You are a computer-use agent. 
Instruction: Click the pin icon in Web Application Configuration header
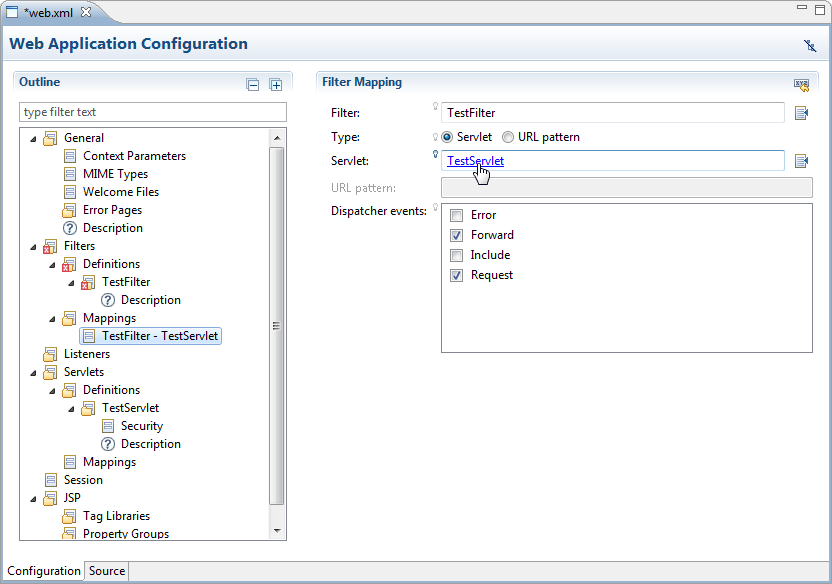coord(810,46)
